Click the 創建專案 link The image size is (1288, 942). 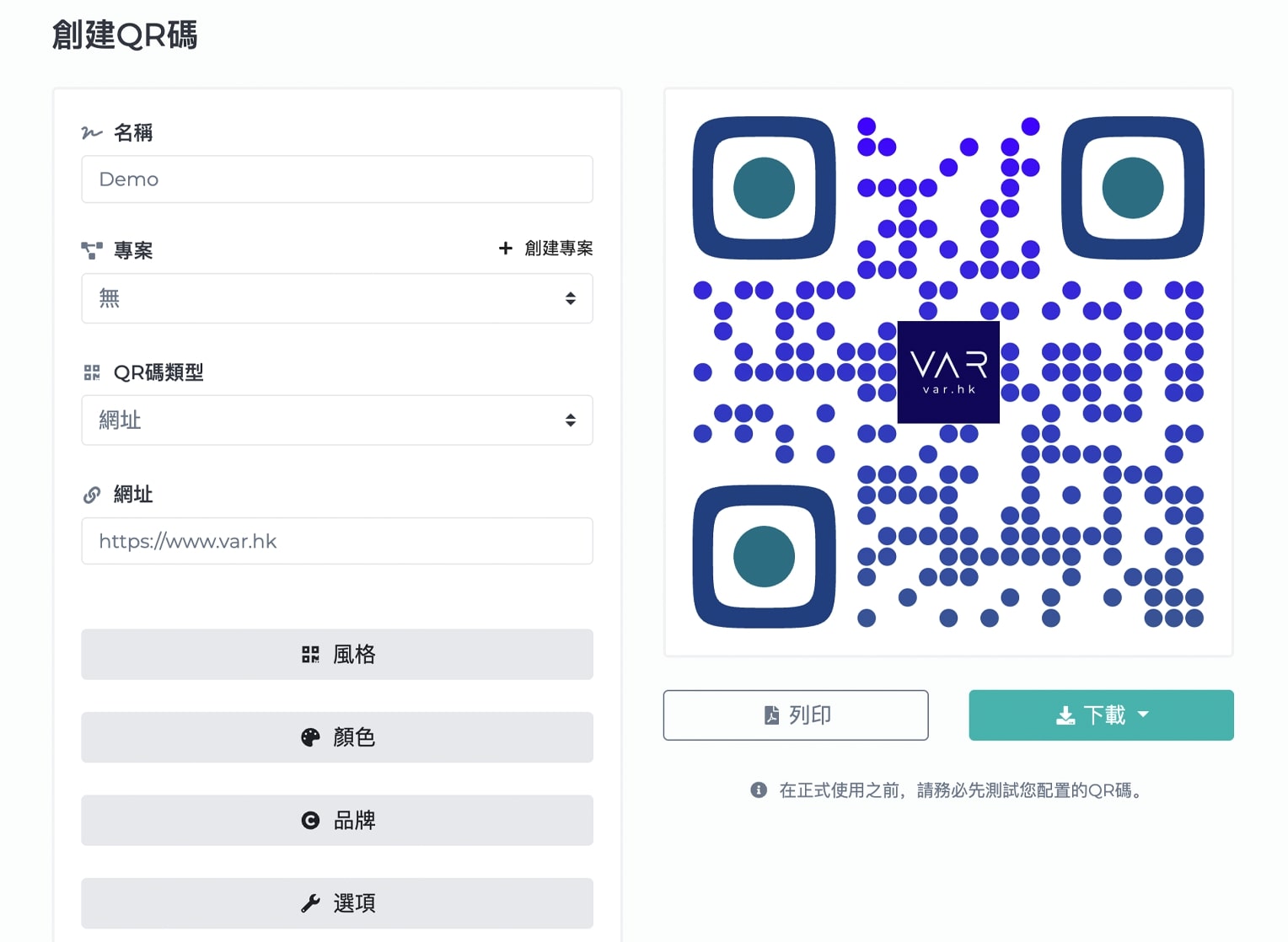tap(546, 248)
